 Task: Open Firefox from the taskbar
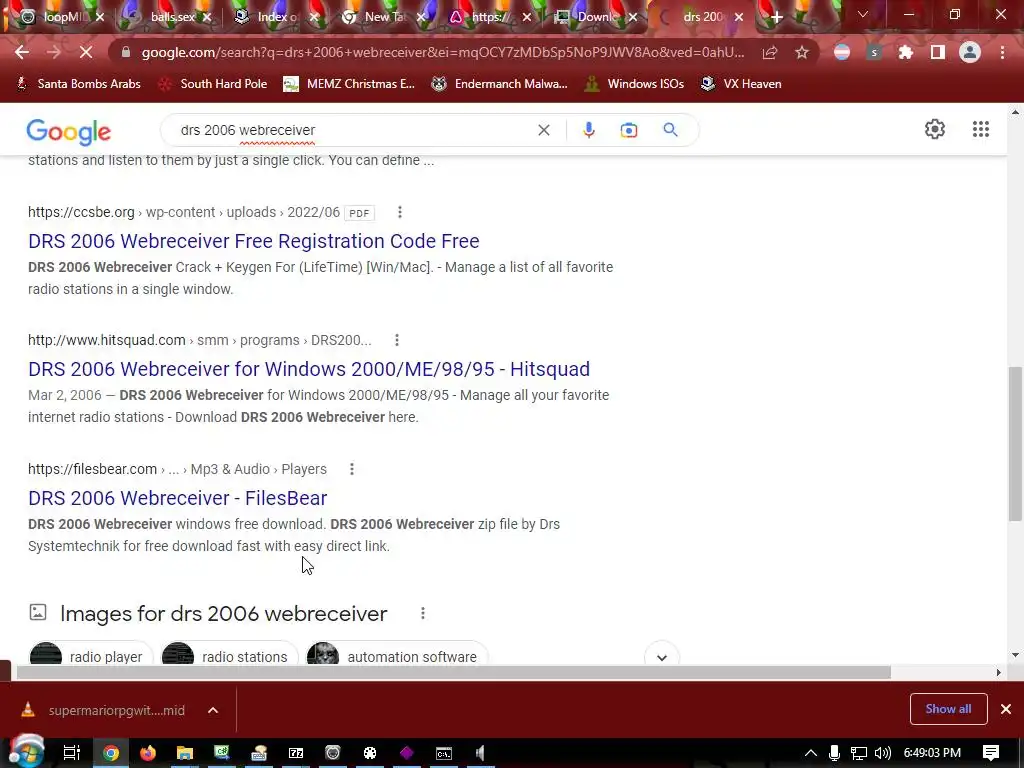[148, 753]
